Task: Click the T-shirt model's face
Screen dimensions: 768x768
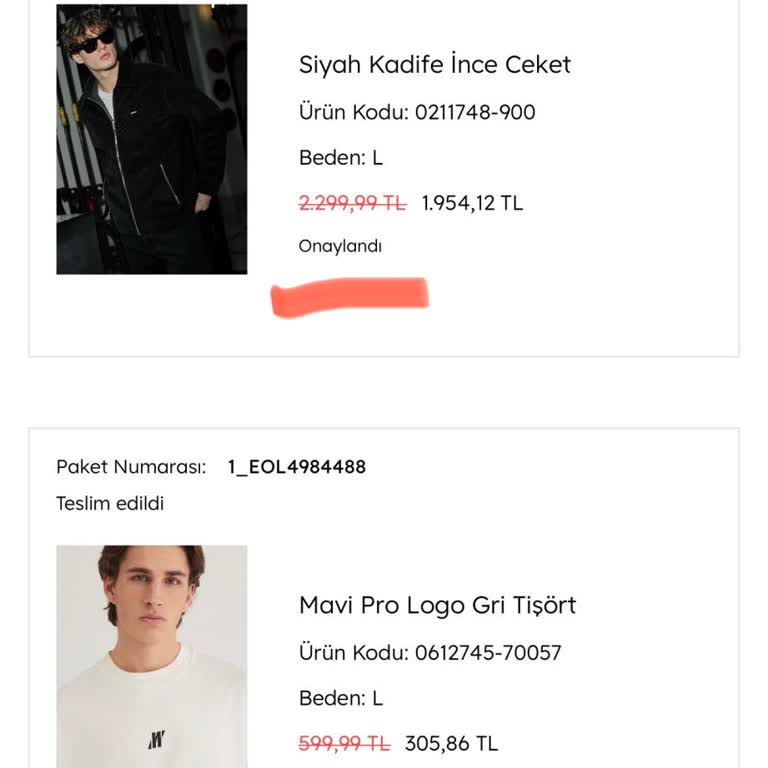Action: (x=152, y=590)
